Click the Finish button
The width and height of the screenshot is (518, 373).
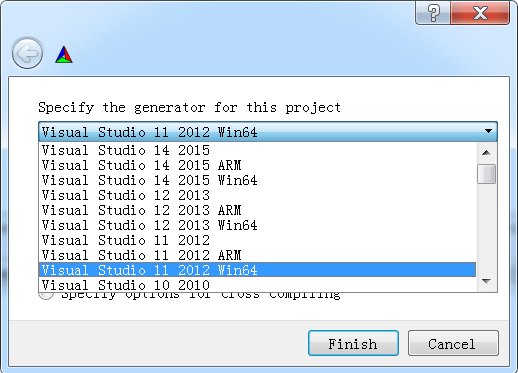tap(353, 343)
